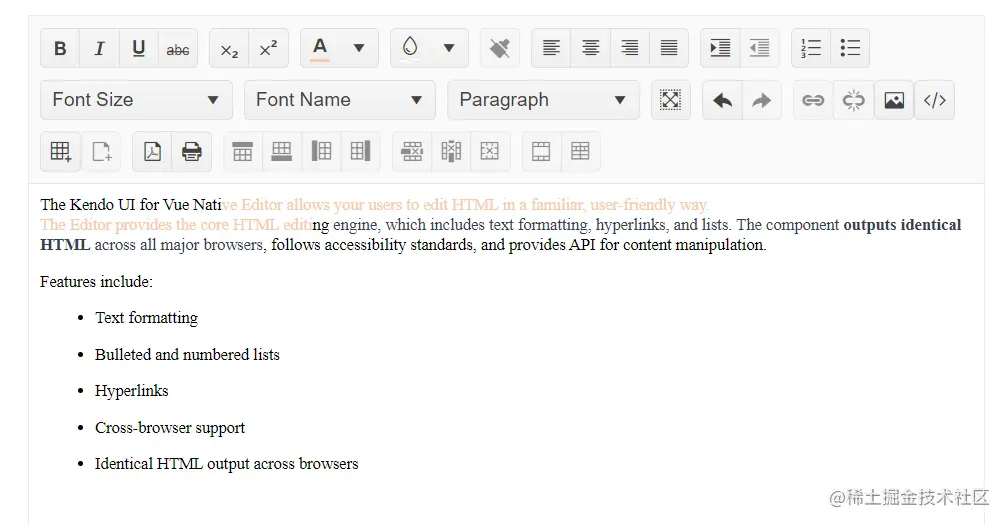
Task: Toggle Italic formatting
Action: pos(100,48)
